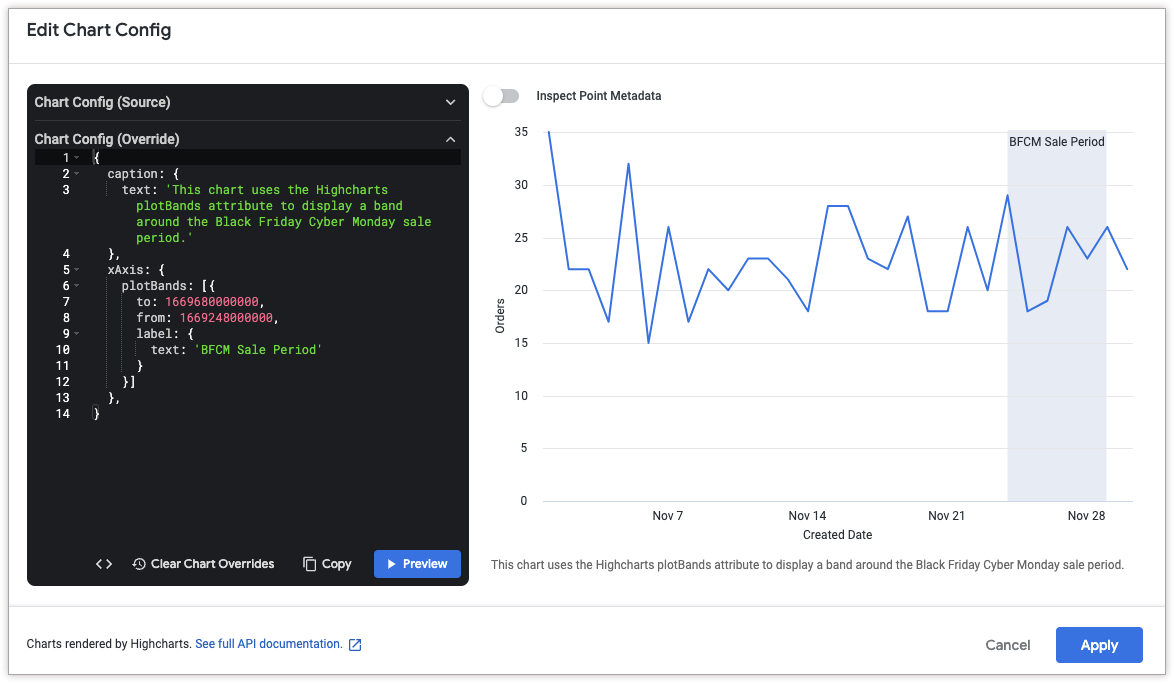Viewport: 1174px width, 683px height.
Task: Click the code format angle-brackets icon
Action: pyautogui.click(x=104, y=564)
